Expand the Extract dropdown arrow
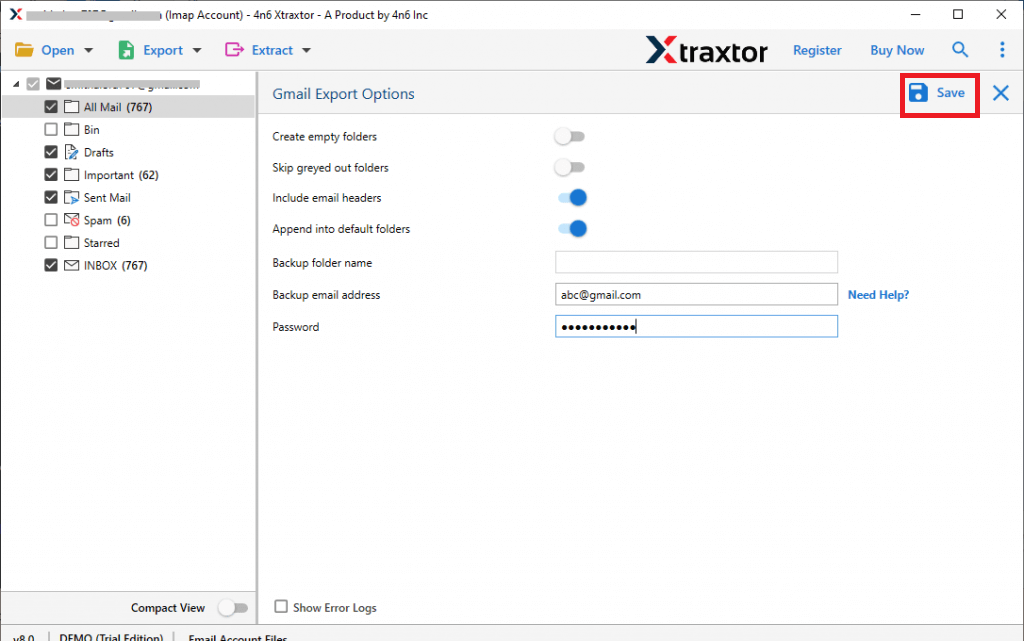The image size is (1024, 641). coord(306,50)
